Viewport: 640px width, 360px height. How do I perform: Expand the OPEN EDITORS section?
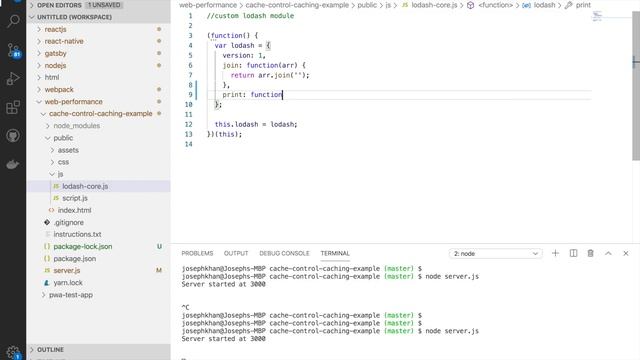[x=59, y=5]
